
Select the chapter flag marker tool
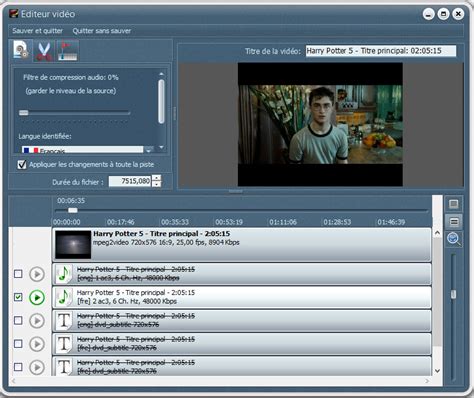tap(68, 51)
